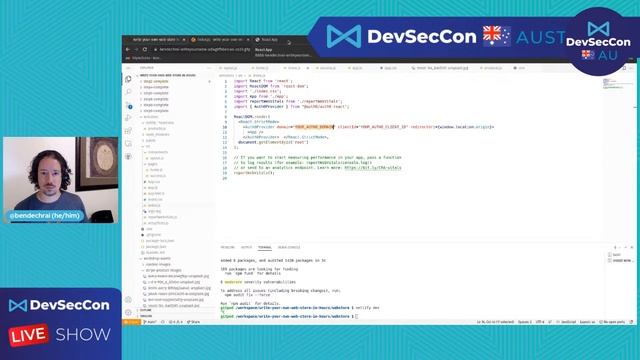This screenshot has height=360, width=640.
Task: Change the JavaScript language mode in status bar
Action: 568,322
